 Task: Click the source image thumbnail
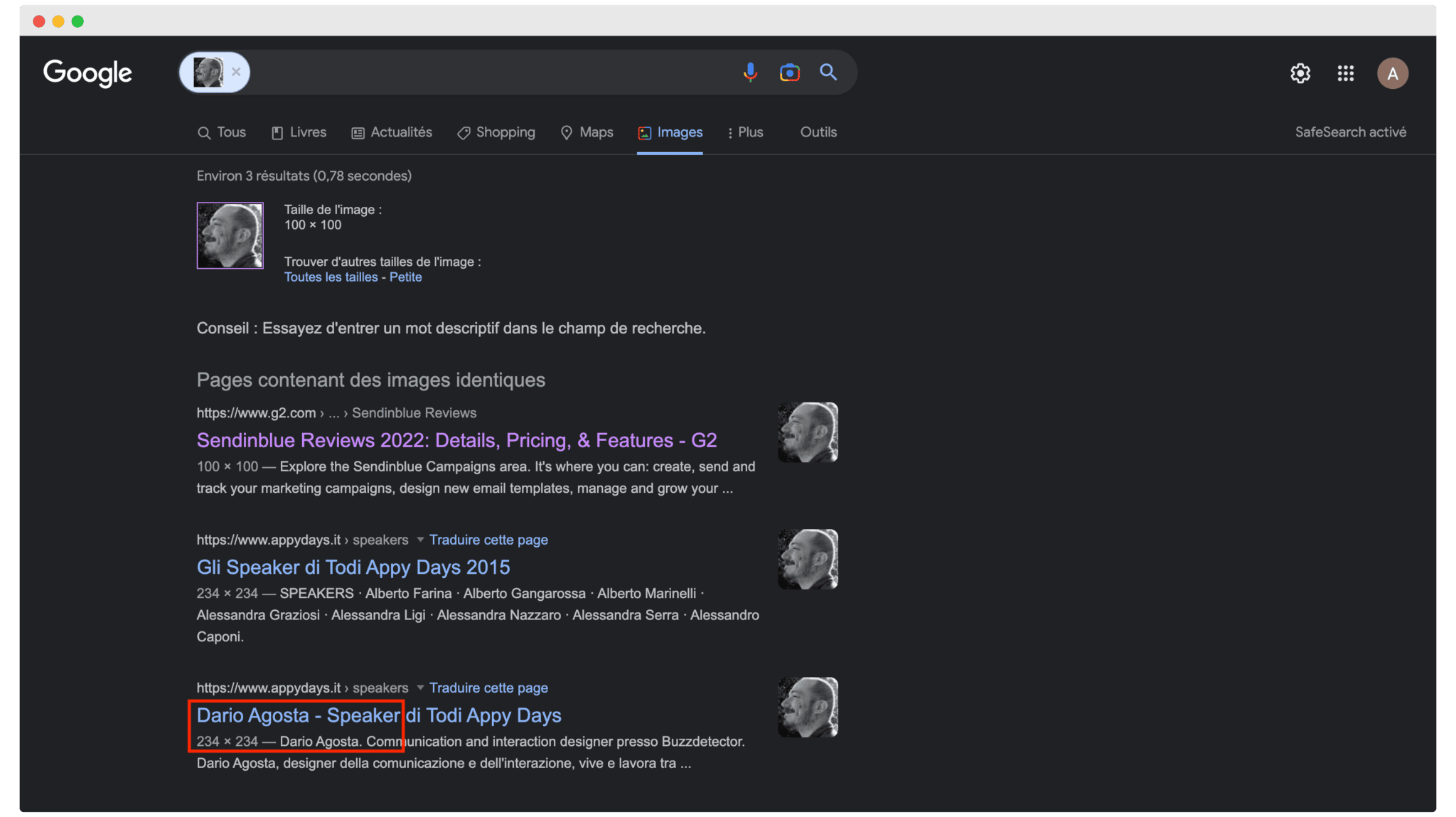pos(230,235)
